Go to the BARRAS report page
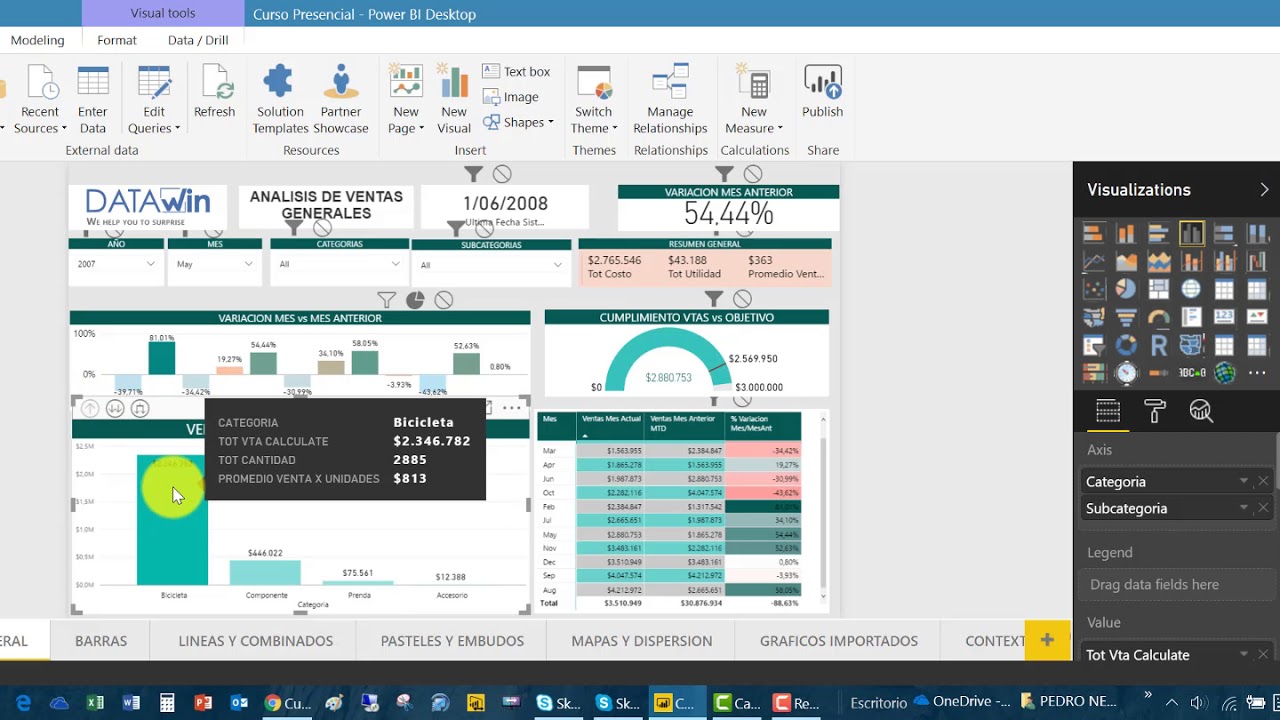Viewport: 1280px width, 720px height. pyautogui.click(x=101, y=641)
